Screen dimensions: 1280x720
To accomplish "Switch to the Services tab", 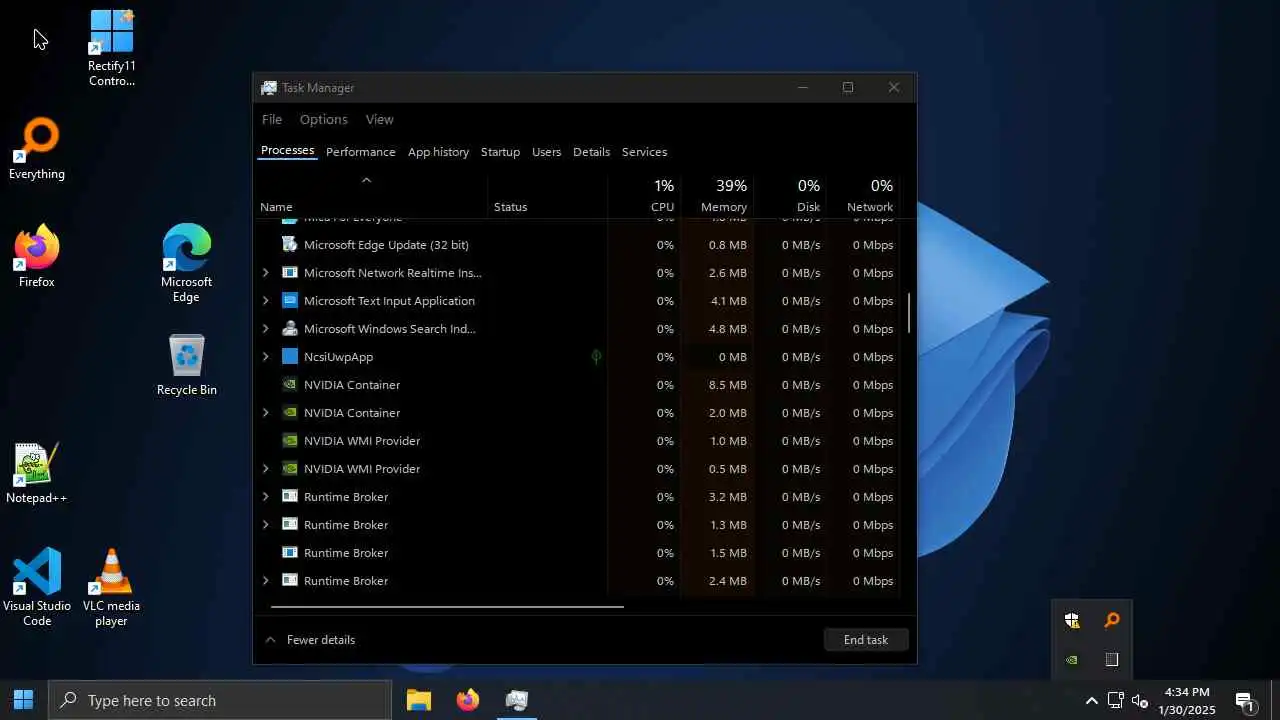I will (x=644, y=152).
